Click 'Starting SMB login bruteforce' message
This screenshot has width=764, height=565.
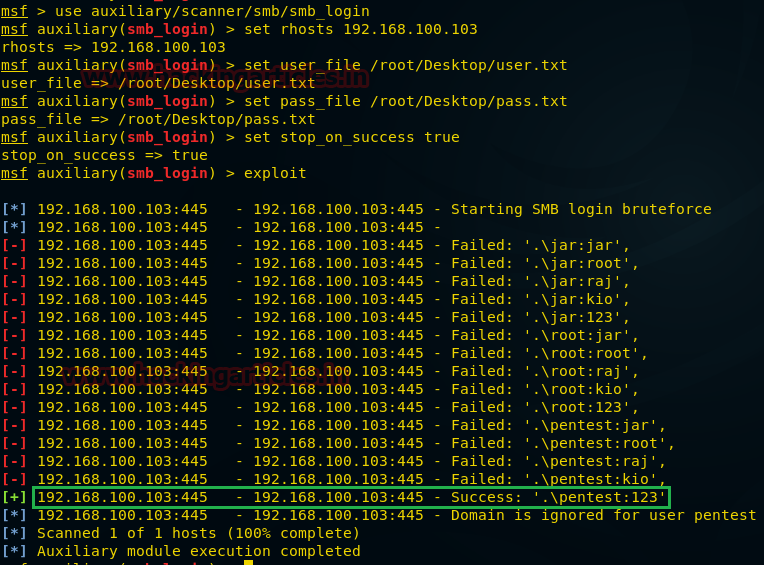pos(581,209)
